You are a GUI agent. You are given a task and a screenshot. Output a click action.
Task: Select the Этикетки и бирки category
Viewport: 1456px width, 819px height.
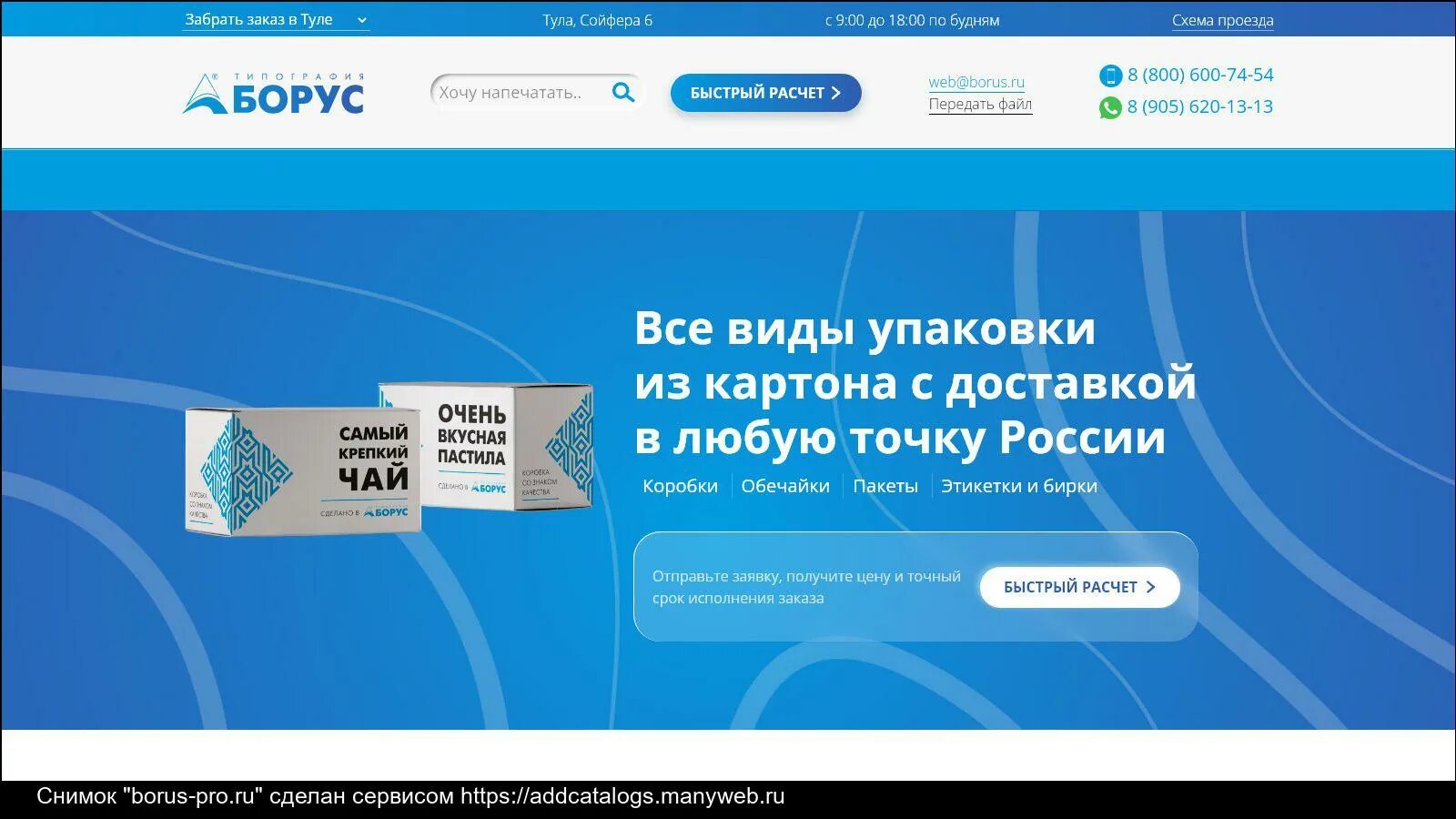click(x=1019, y=486)
